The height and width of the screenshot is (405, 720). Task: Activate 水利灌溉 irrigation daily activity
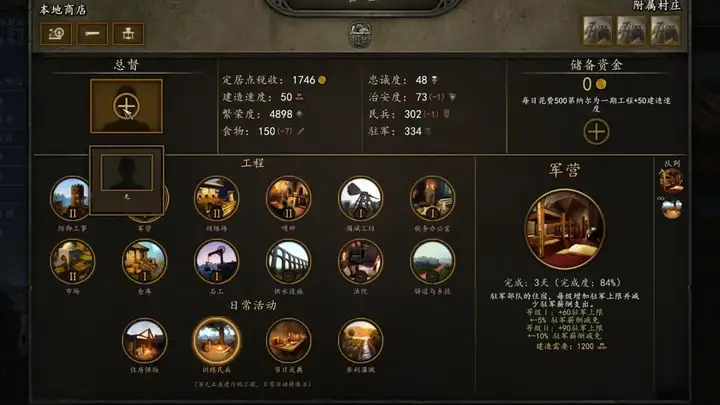coord(360,340)
